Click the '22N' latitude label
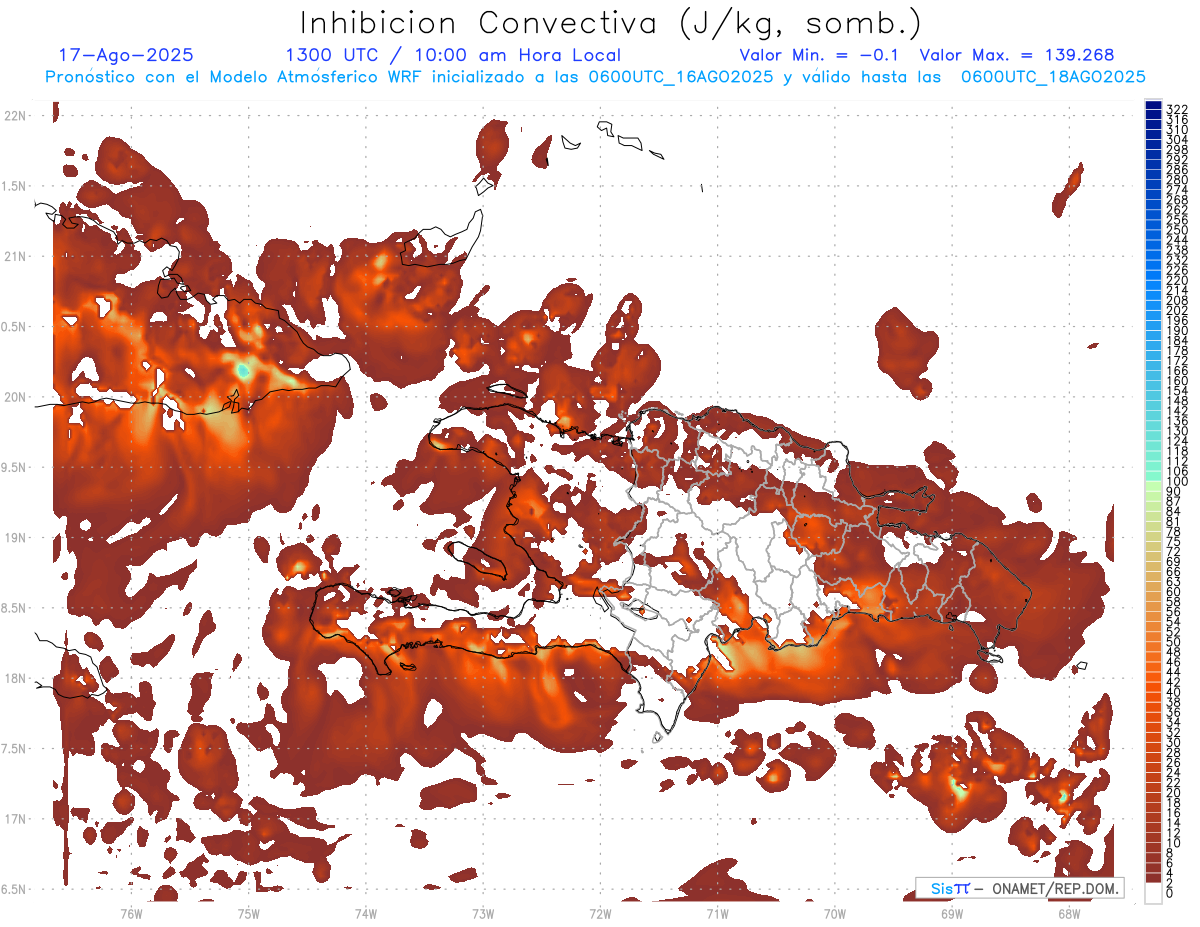 tap(16, 116)
